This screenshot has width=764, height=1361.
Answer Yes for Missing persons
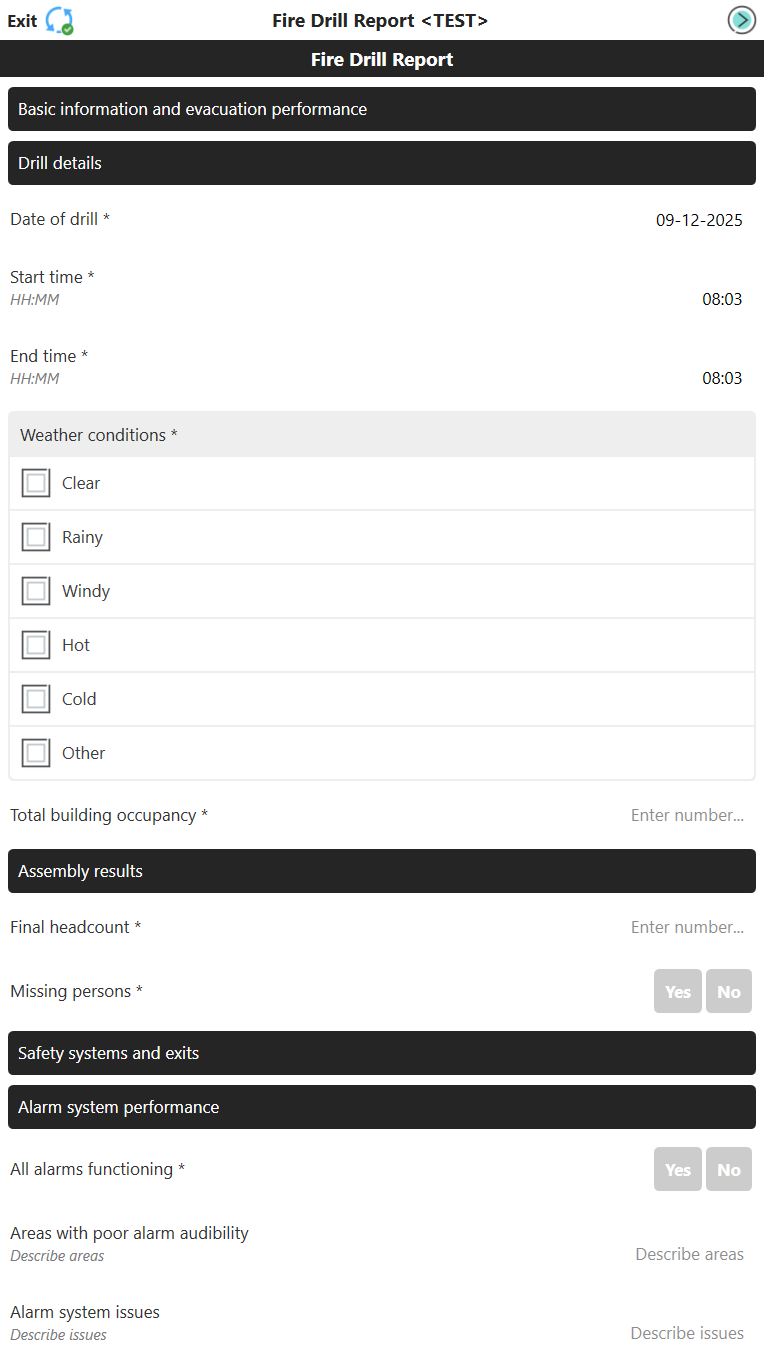point(677,991)
